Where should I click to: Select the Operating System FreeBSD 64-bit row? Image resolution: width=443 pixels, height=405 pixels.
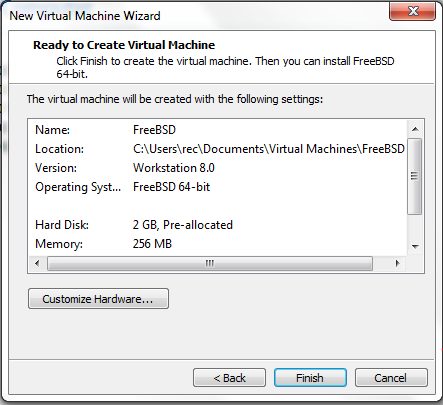[x=218, y=187]
